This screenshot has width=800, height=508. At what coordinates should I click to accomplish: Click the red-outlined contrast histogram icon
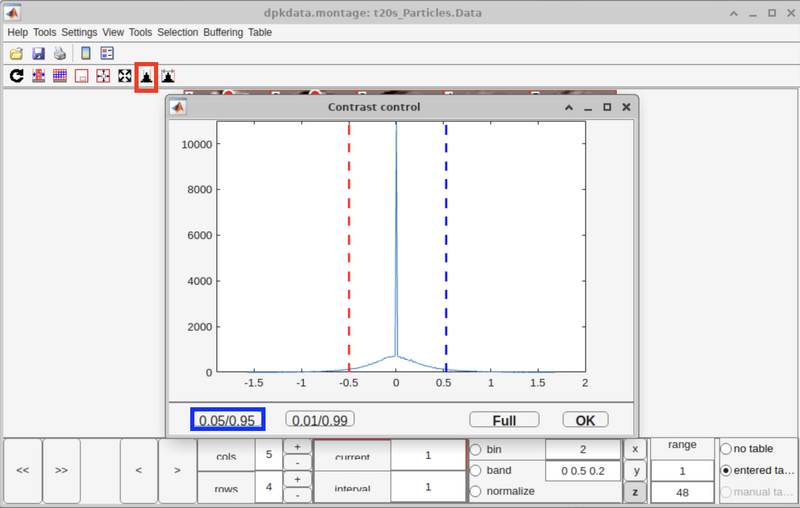pyautogui.click(x=146, y=76)
